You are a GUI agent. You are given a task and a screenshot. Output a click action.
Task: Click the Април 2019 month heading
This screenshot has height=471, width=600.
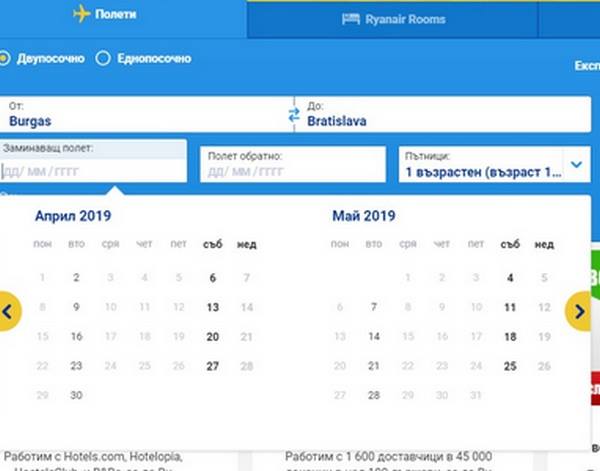click(x=73, y=216)
